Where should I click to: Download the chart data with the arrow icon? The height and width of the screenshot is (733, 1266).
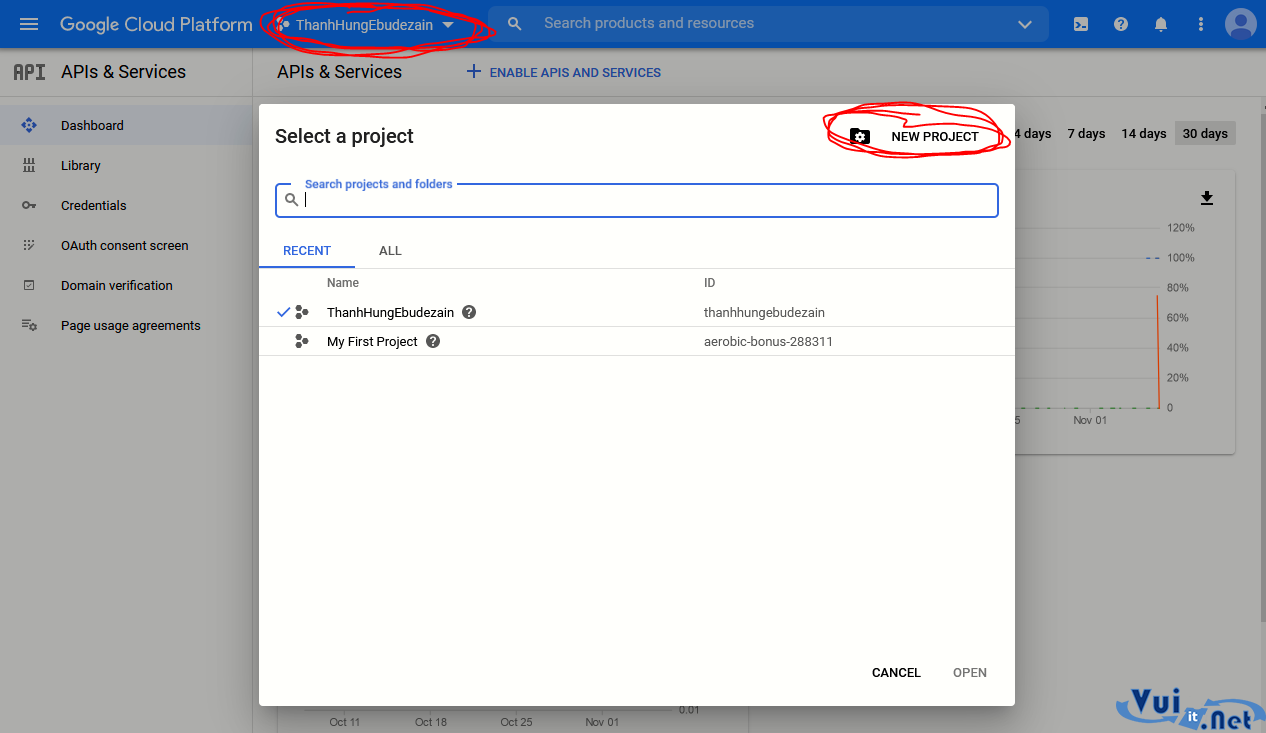1207,198
